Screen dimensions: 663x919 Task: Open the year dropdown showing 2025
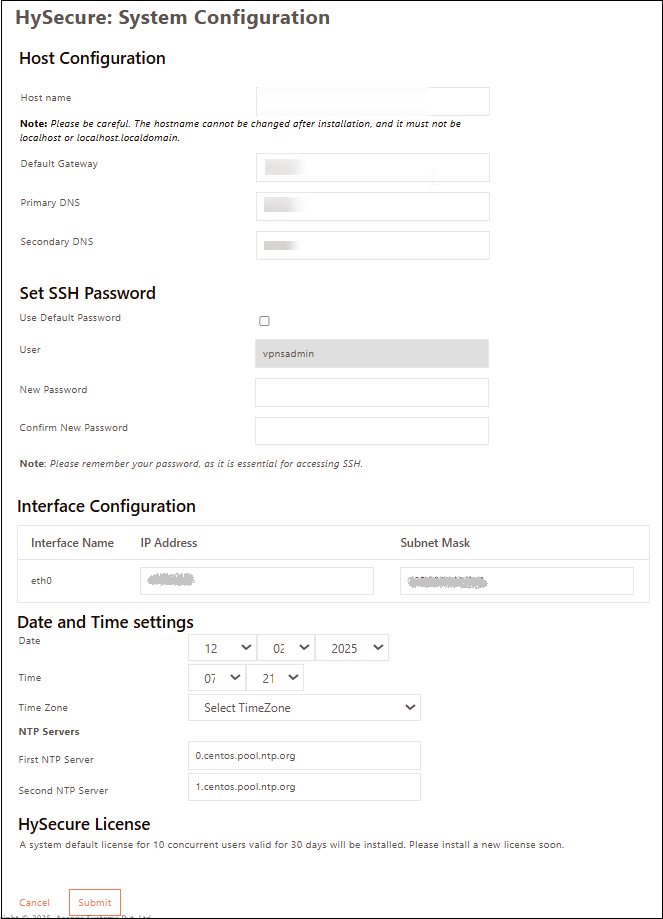[352, 648]
